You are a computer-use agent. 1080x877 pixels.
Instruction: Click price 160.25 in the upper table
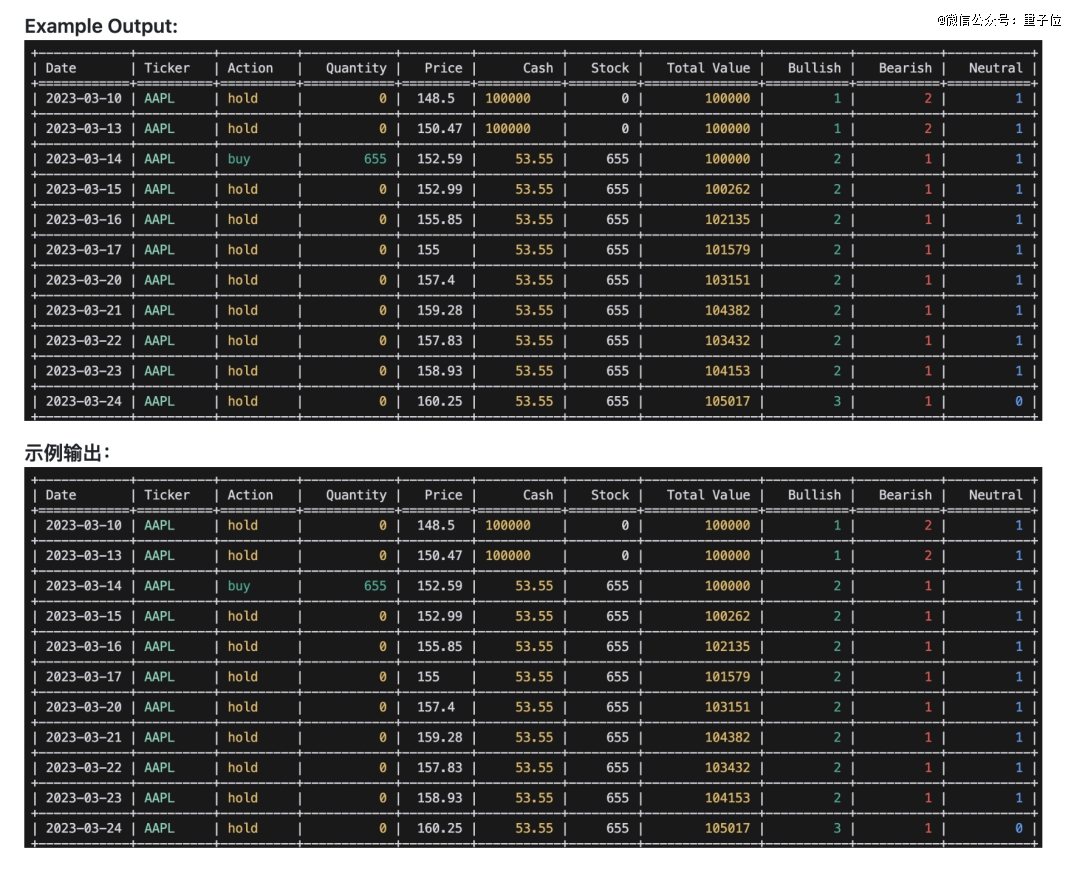click(440, 401)
